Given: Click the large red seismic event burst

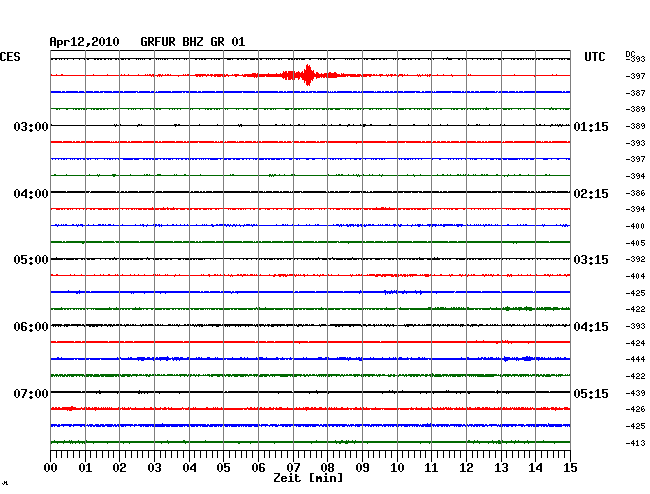Looking at the screenshot, I should tap(308, 75).
